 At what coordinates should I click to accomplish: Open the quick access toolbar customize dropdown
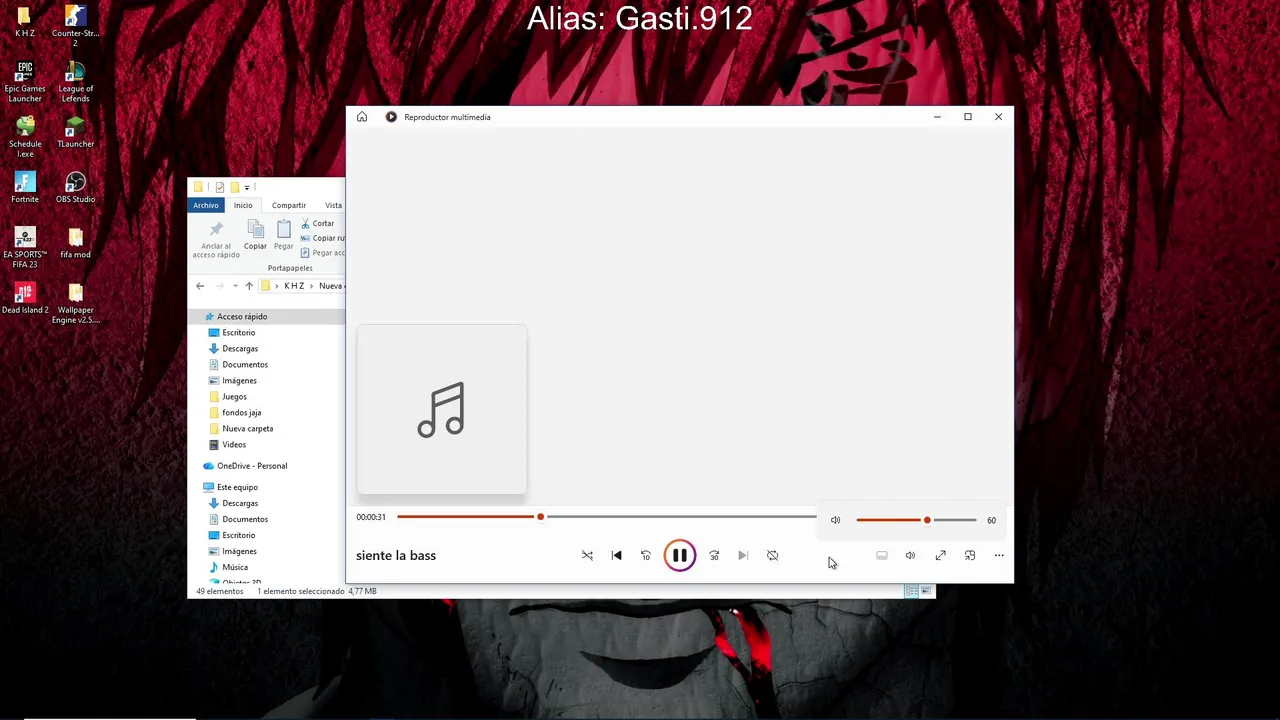[x=247, y=187]
